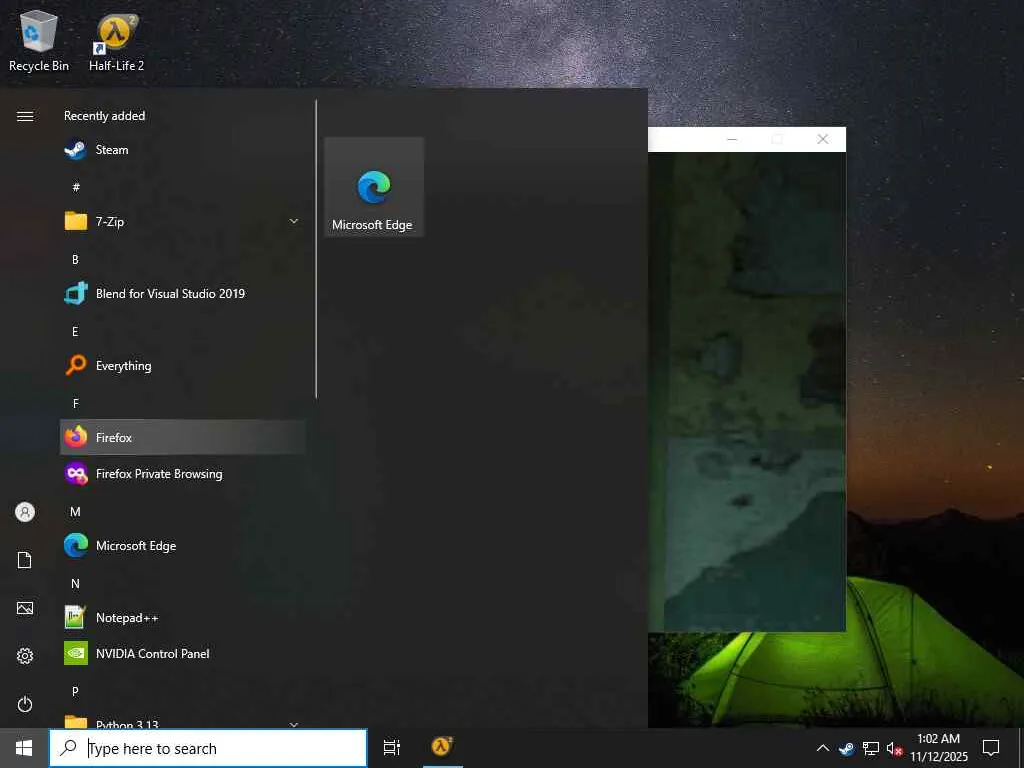The width and height of the screenshot is (1024, 768).
Task: Open Documents from Start sidebar
Action: pos(25,560)
